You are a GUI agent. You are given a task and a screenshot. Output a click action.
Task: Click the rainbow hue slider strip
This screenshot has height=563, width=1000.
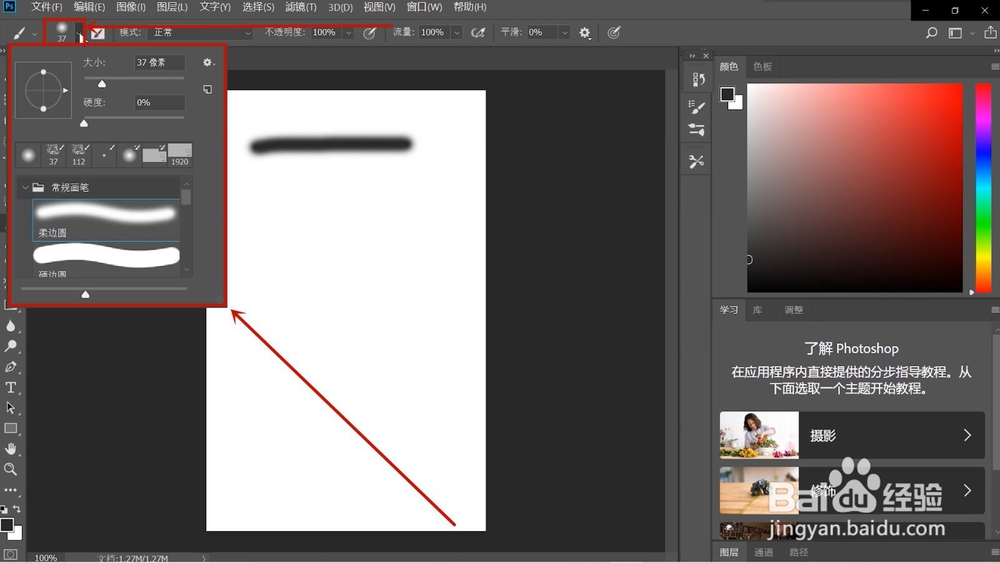tap(983, 188)
